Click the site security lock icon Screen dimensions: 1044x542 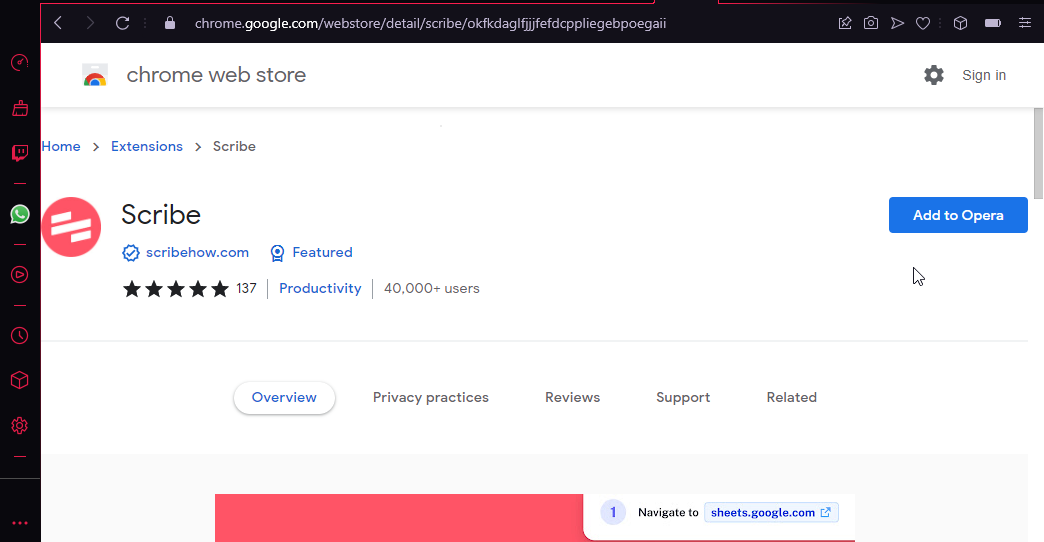pyautogui.click(x=170, y=23)
